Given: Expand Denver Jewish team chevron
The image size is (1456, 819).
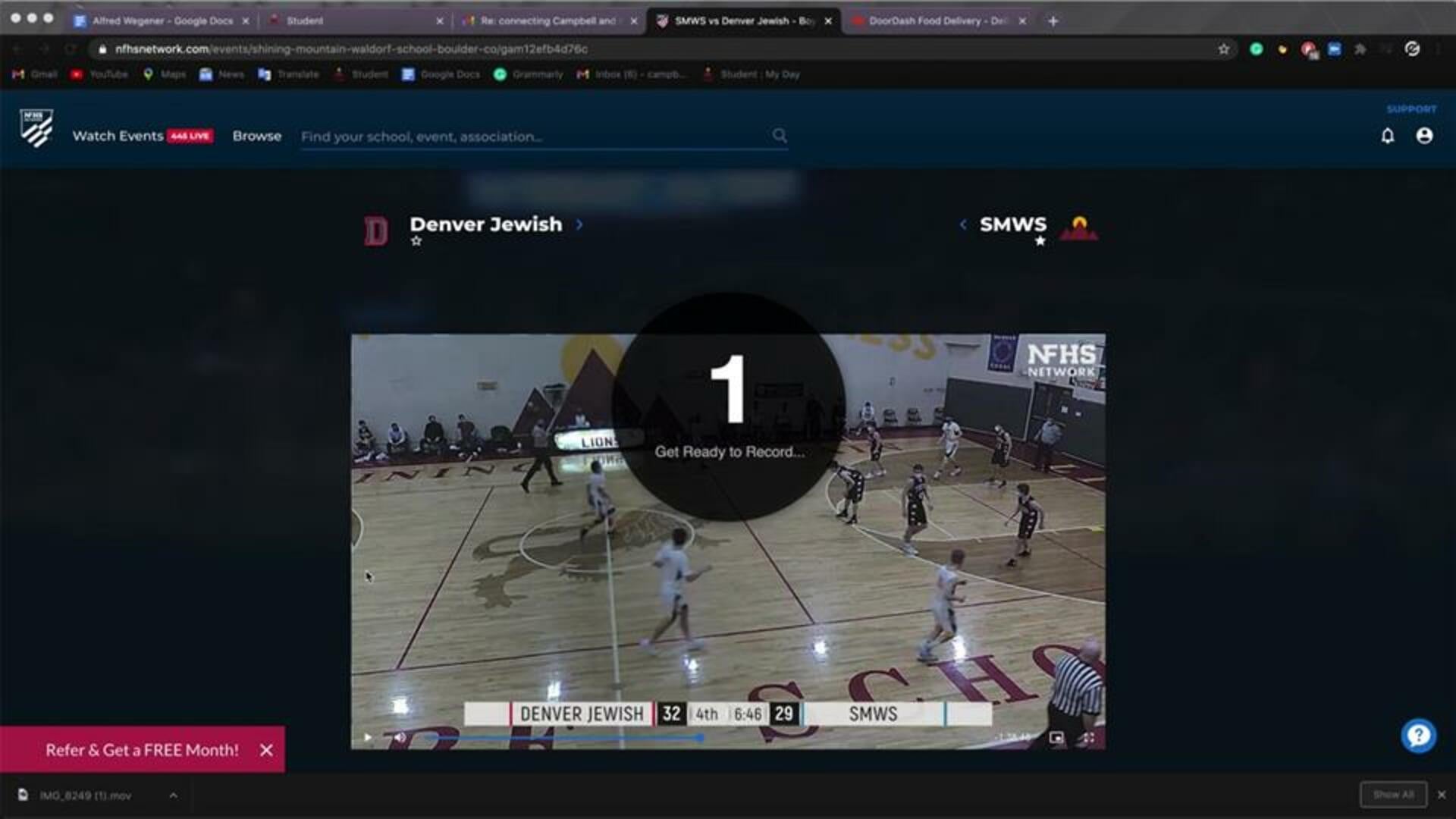Looking at the screenshot, I should (x=579, y=224).
